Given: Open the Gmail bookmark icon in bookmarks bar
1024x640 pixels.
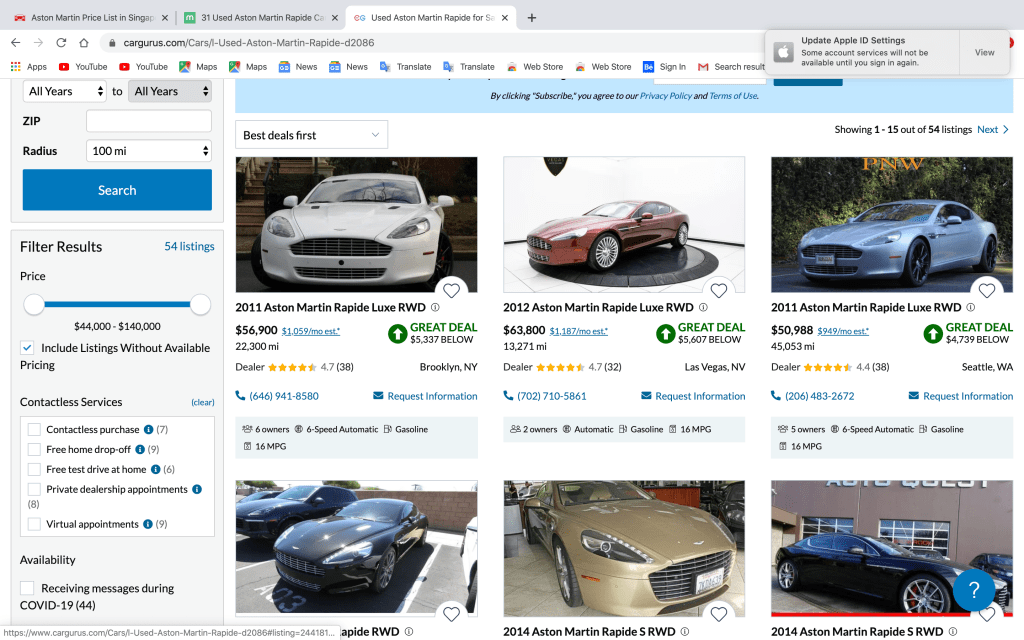Looking at the screenshot, I should 703,67.
